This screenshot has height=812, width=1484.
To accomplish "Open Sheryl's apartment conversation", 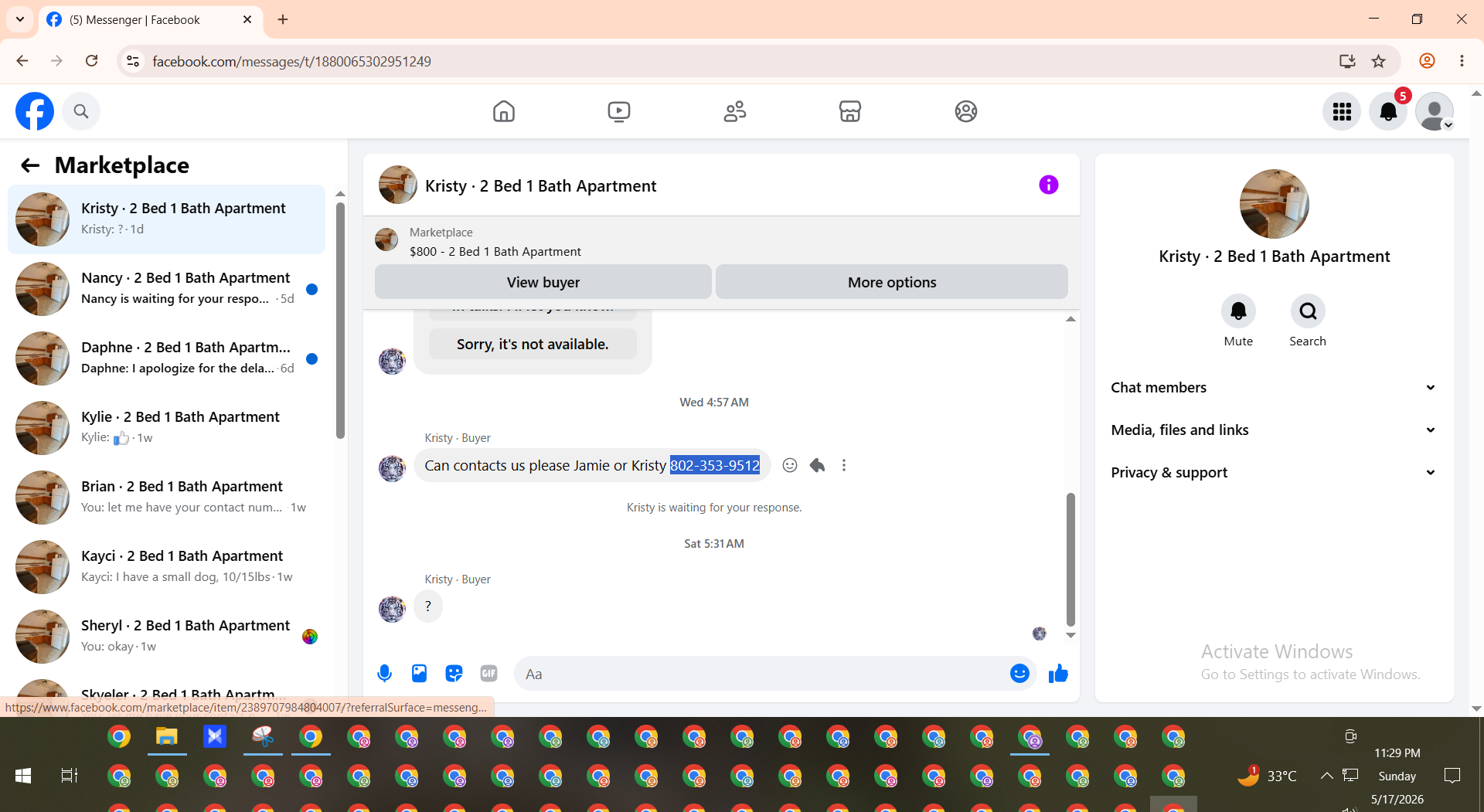I will point(166,637).
